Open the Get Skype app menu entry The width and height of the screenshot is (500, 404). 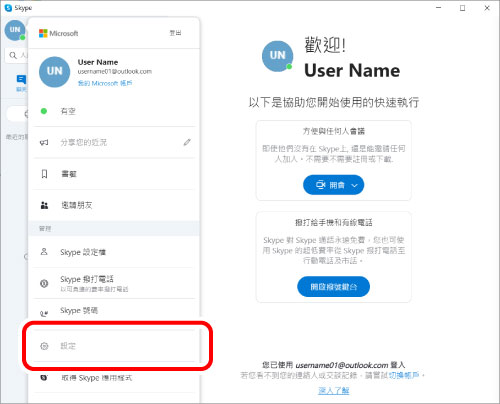(x=114, y=378)
